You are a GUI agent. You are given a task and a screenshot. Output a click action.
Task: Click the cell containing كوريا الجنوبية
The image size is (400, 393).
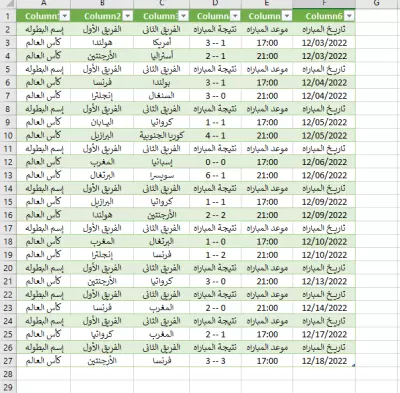click(x=162, y=135)
